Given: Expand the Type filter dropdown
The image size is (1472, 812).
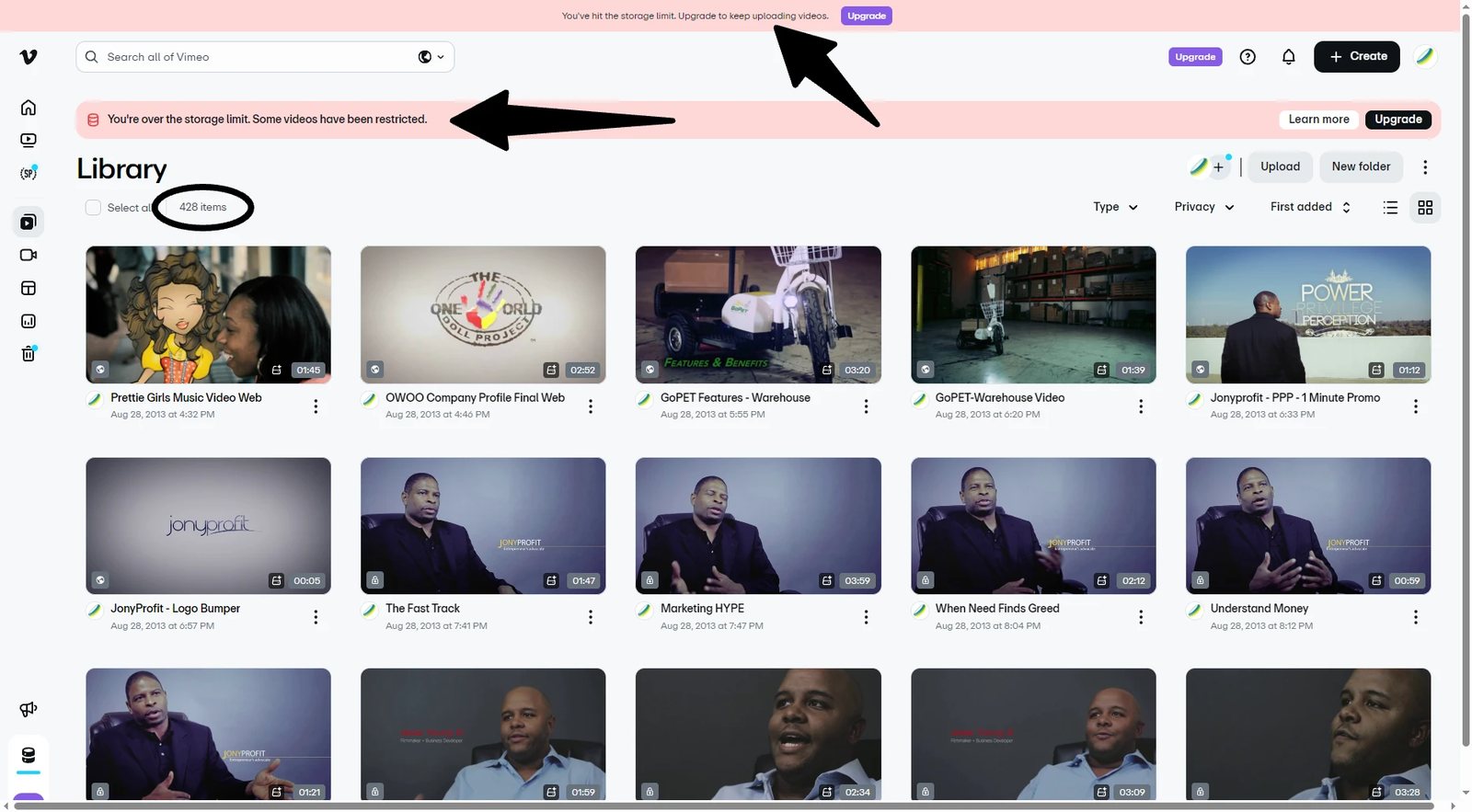Looking at the screenshot, I should (x=1115, y=207).
